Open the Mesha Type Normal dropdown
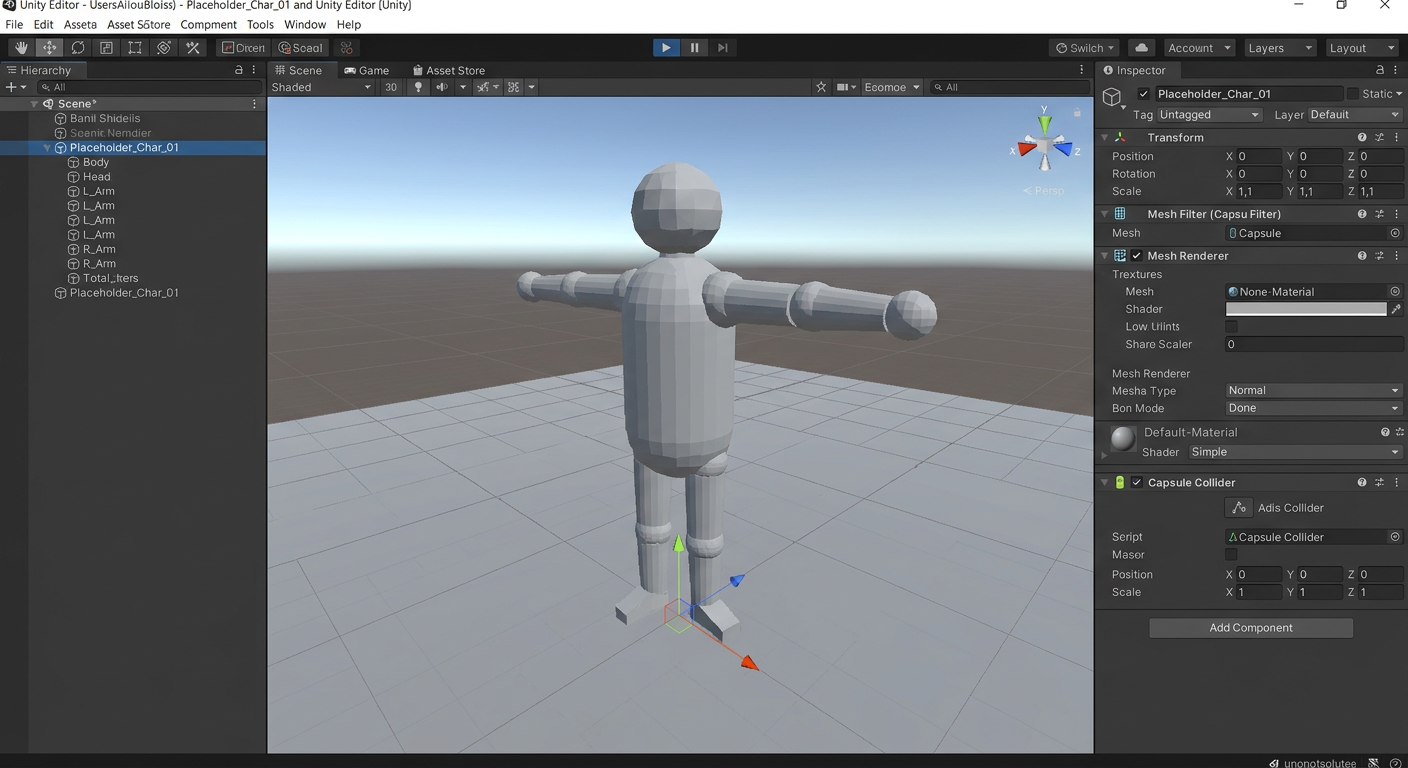 (x=1314, y=391)
